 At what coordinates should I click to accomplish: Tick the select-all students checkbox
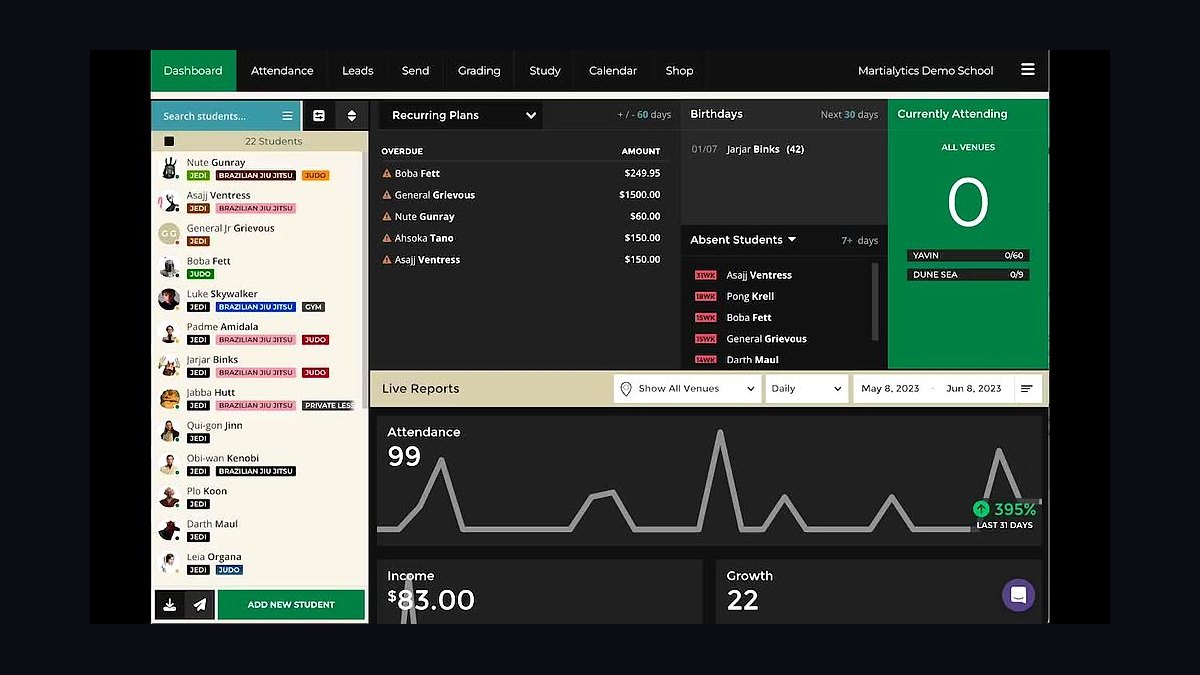click(169, 142)
